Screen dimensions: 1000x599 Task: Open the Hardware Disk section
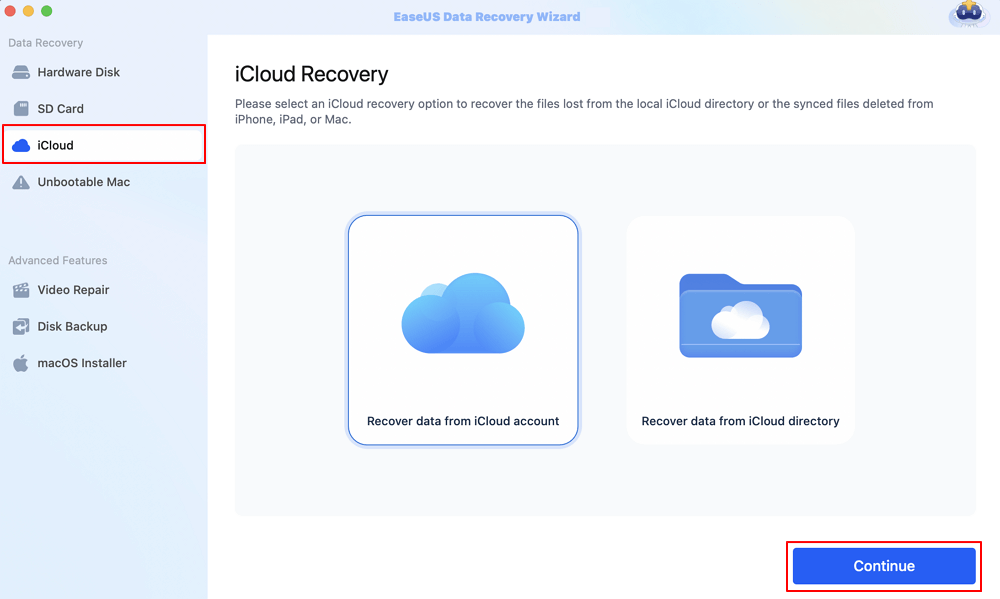[103, 72]
